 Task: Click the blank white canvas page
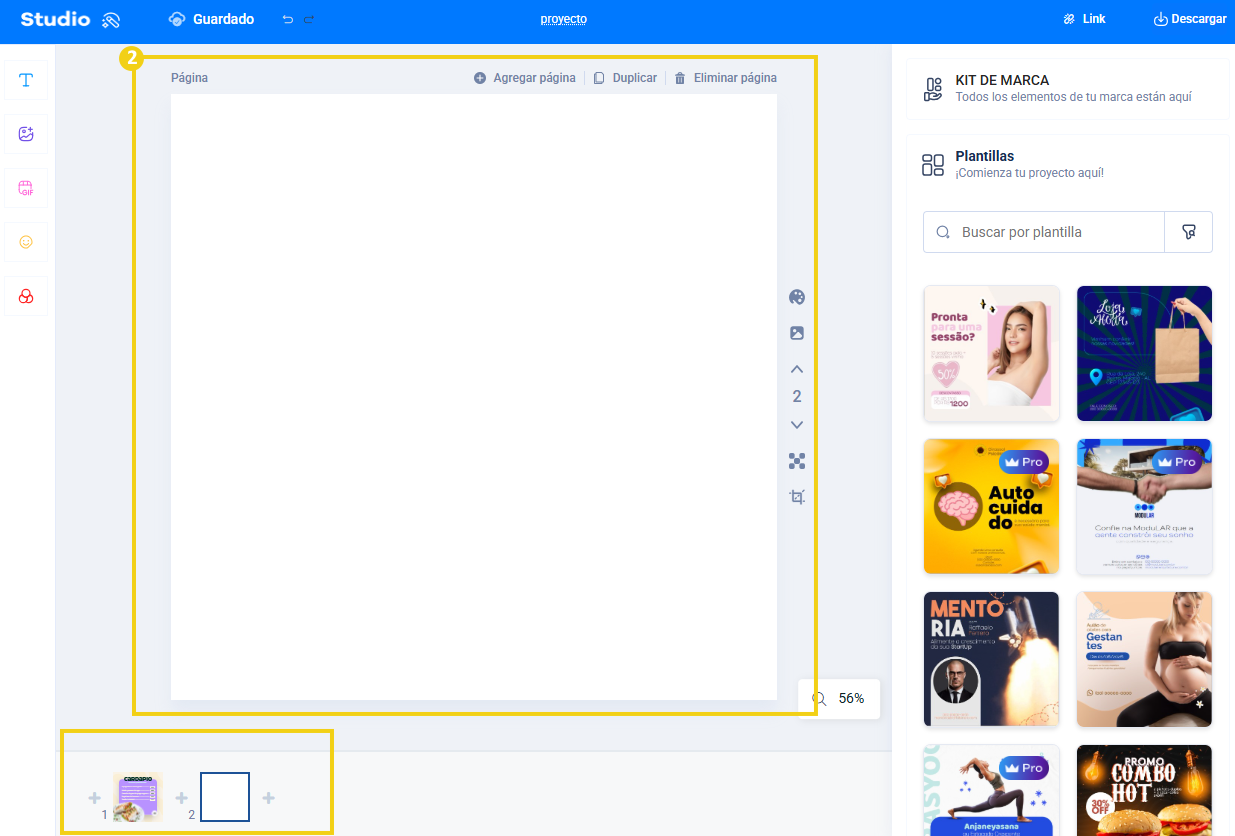[474, 397]
